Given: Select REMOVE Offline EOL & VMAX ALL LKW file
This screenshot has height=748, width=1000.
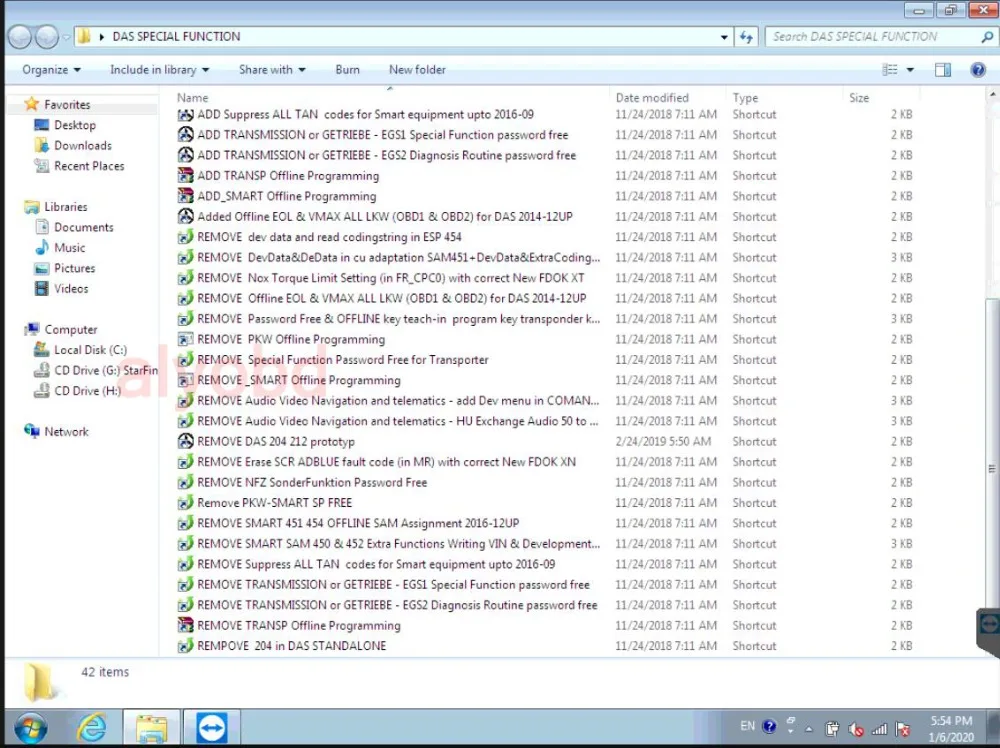Looking at the screenshot, I should [x=392, y=298].
